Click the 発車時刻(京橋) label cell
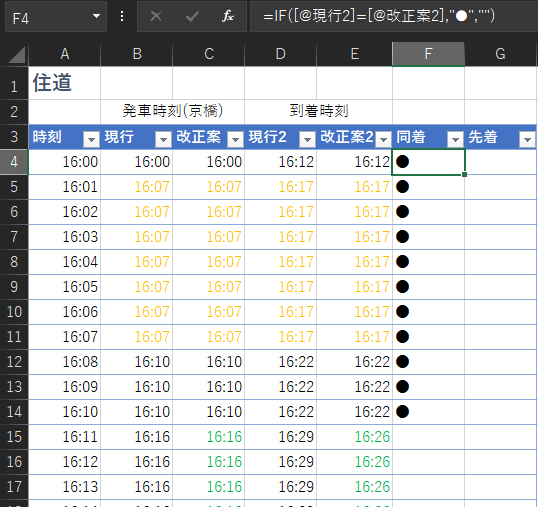Image resolution: width=538 pixels, height=507 pixels. pos(173,111)
